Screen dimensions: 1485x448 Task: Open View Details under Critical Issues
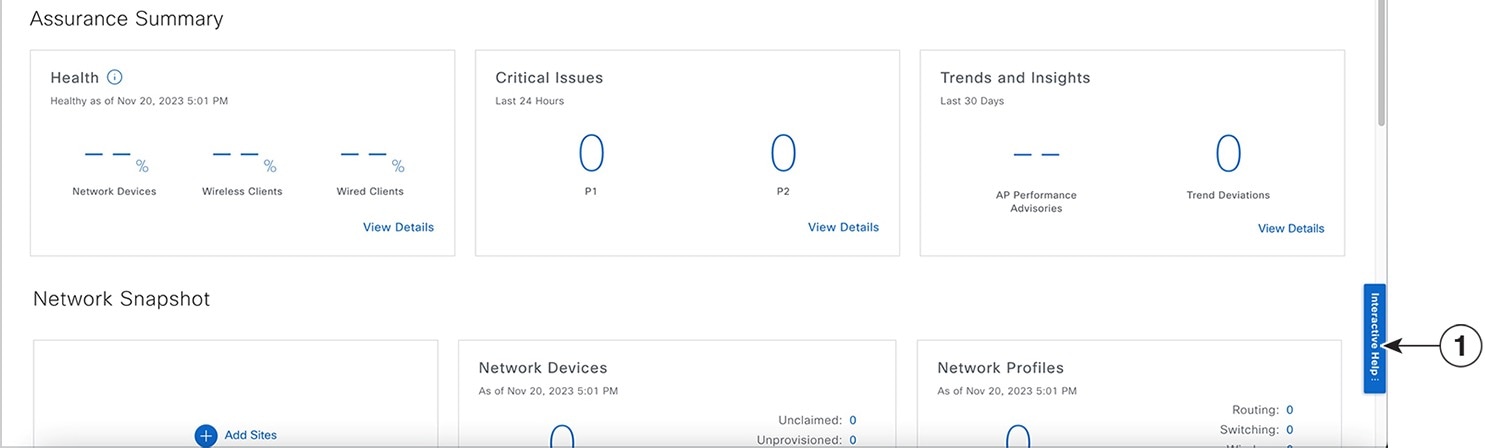843,227
